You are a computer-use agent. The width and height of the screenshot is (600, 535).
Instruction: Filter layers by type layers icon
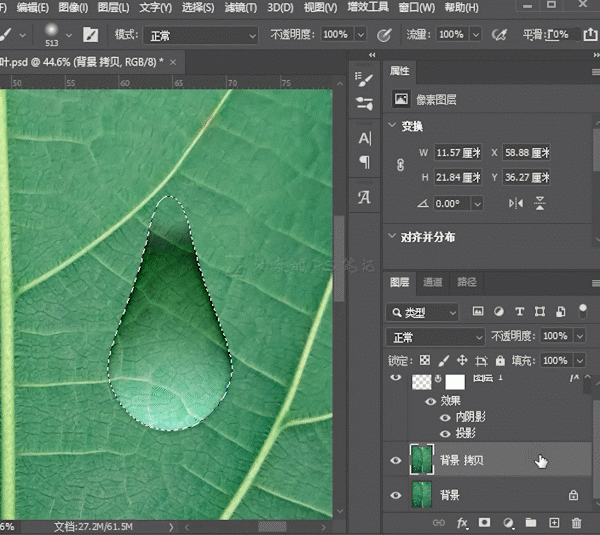(519, 312)
